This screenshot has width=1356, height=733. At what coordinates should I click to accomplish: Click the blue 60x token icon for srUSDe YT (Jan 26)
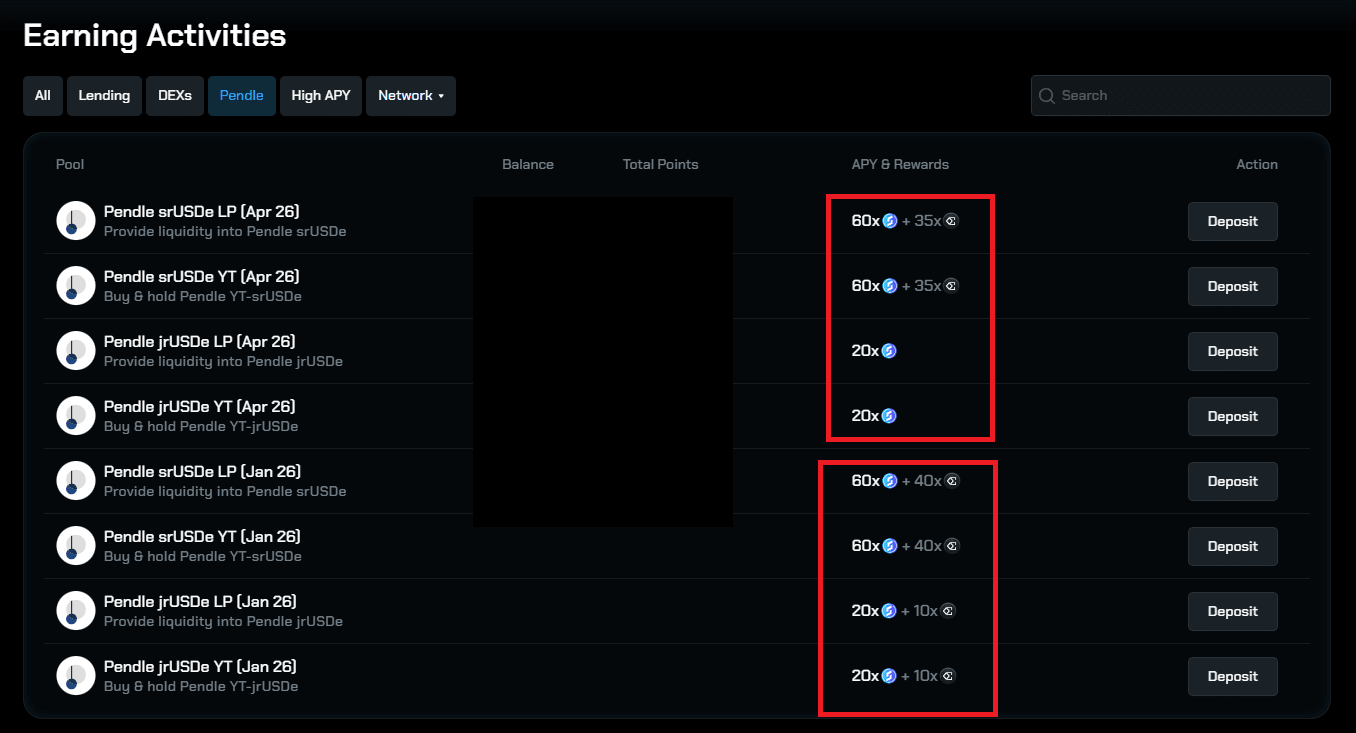click(x=890, y=546)
